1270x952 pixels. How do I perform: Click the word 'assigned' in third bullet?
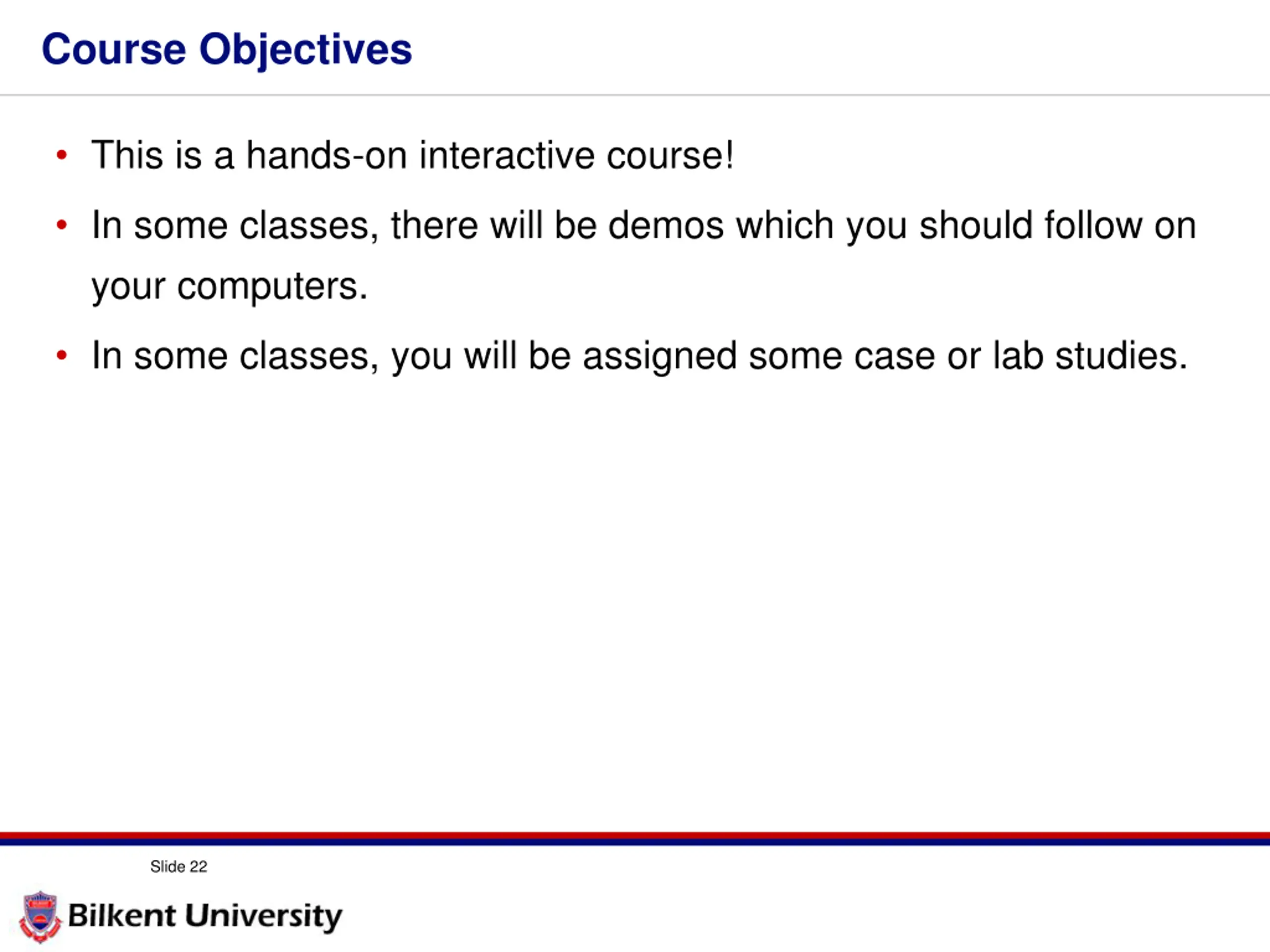coord(660,357)
